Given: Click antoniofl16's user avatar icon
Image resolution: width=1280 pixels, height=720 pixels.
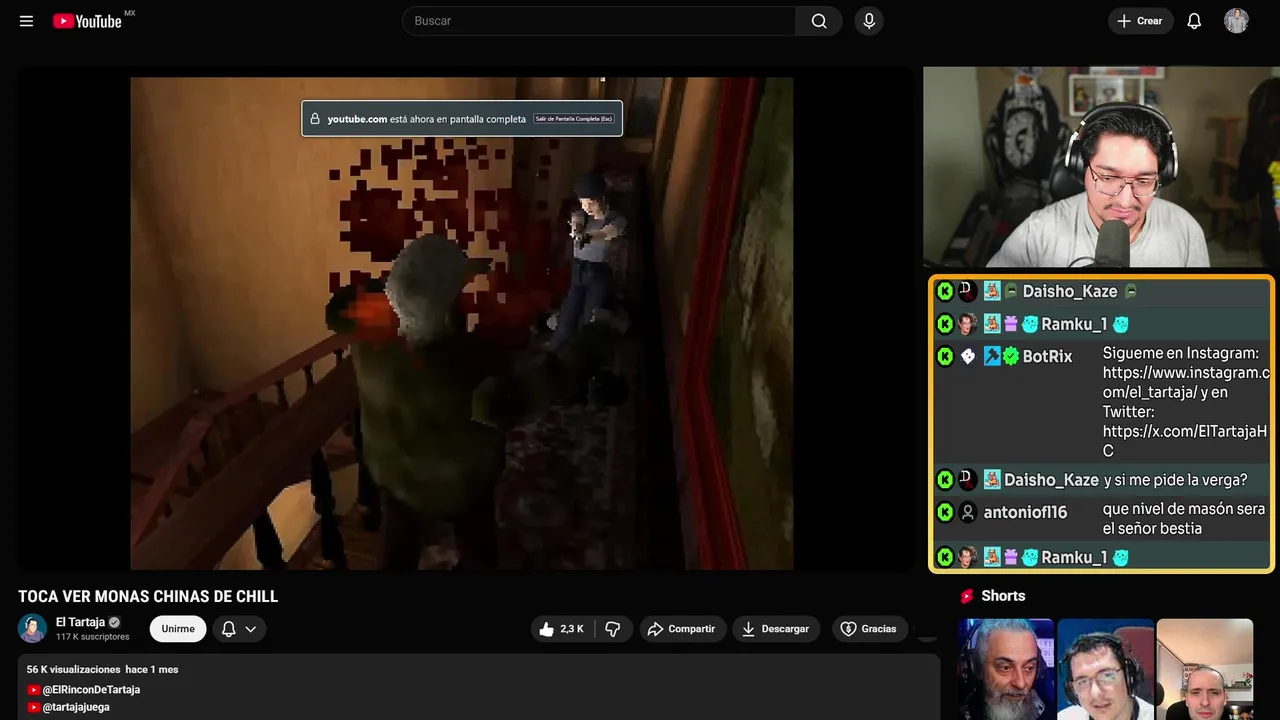Looking at the screenshot, I should tap(968, 512).
